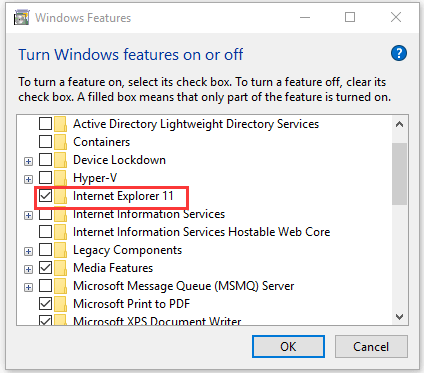Screen dimensions: 424x373
Task: Click the Windows Features title bar icon
Action: 22,17
